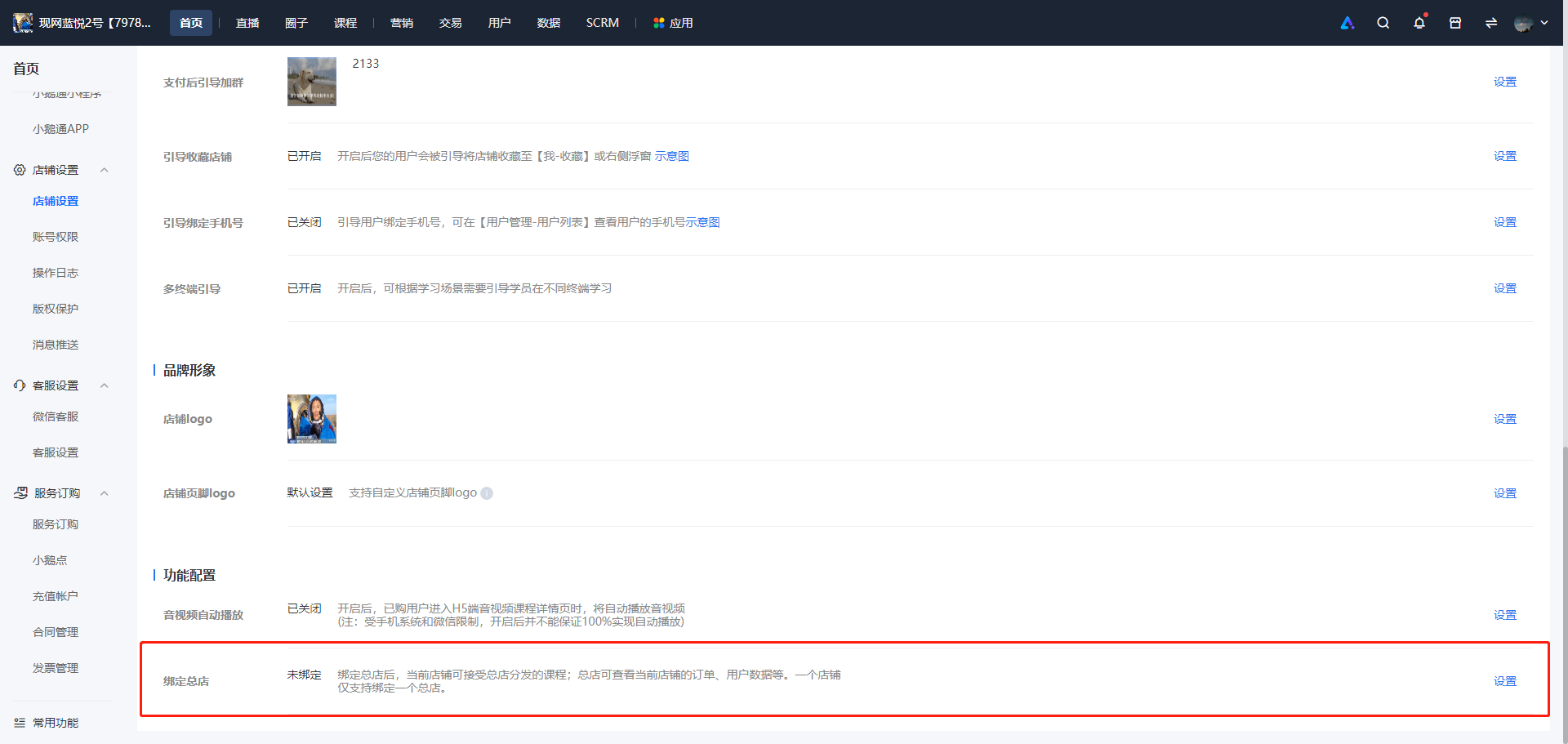Open 示意图 link in 引导收藏店铺 row
Image resolution: width=1568 pixels, height=744 pixels.
672,156
